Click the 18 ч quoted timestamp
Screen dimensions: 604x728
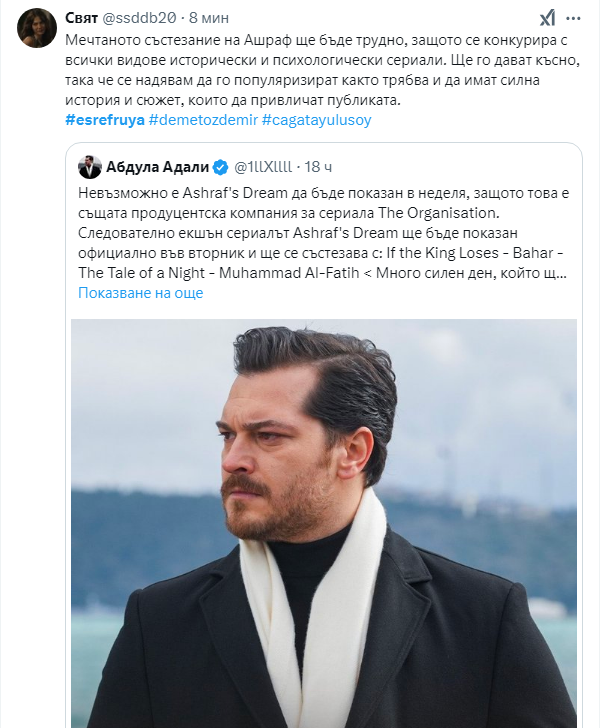coord(319,166)
